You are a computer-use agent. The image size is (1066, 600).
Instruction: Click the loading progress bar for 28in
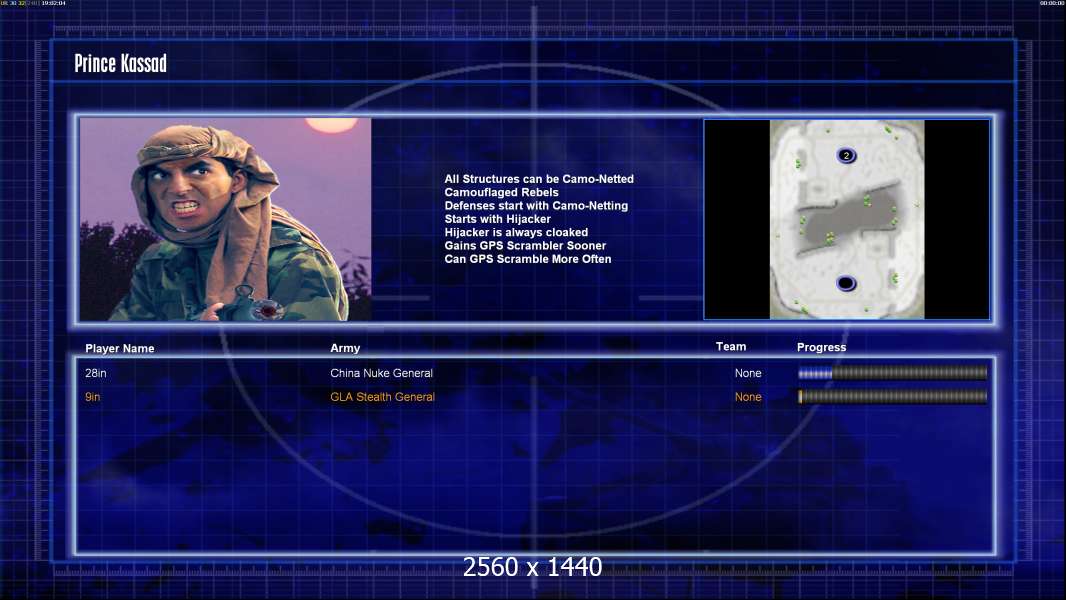(x=893, y=372)
